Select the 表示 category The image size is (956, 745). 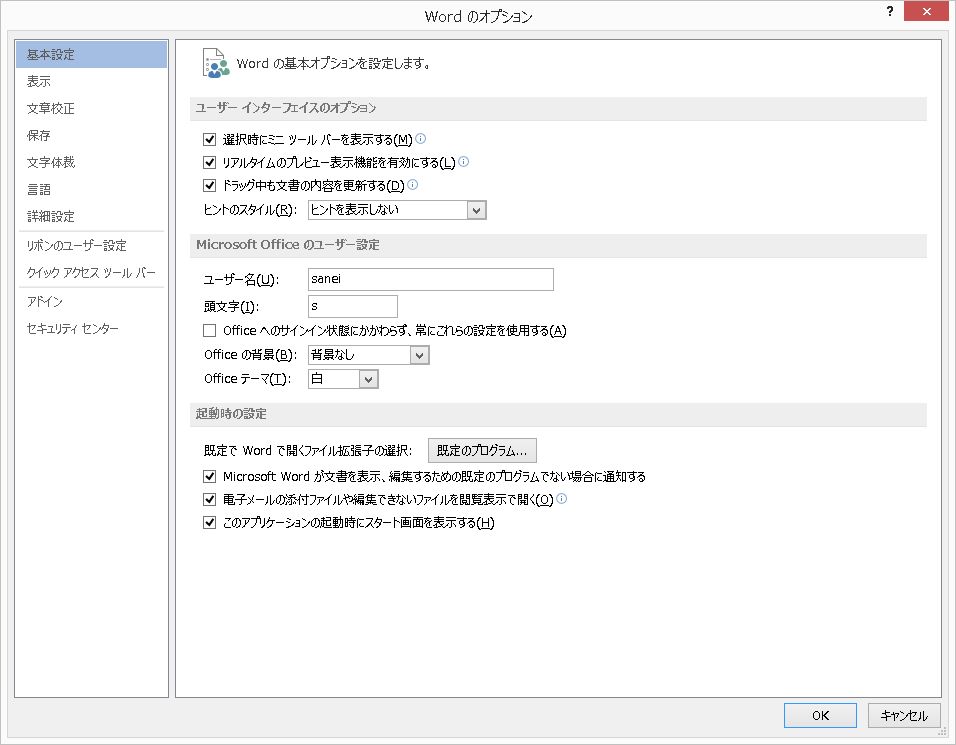91,81
